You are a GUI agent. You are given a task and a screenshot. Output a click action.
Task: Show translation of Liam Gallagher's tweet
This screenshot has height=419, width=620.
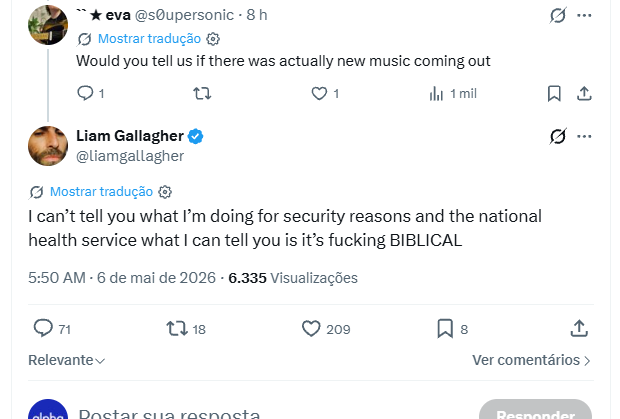pos(101,192)
